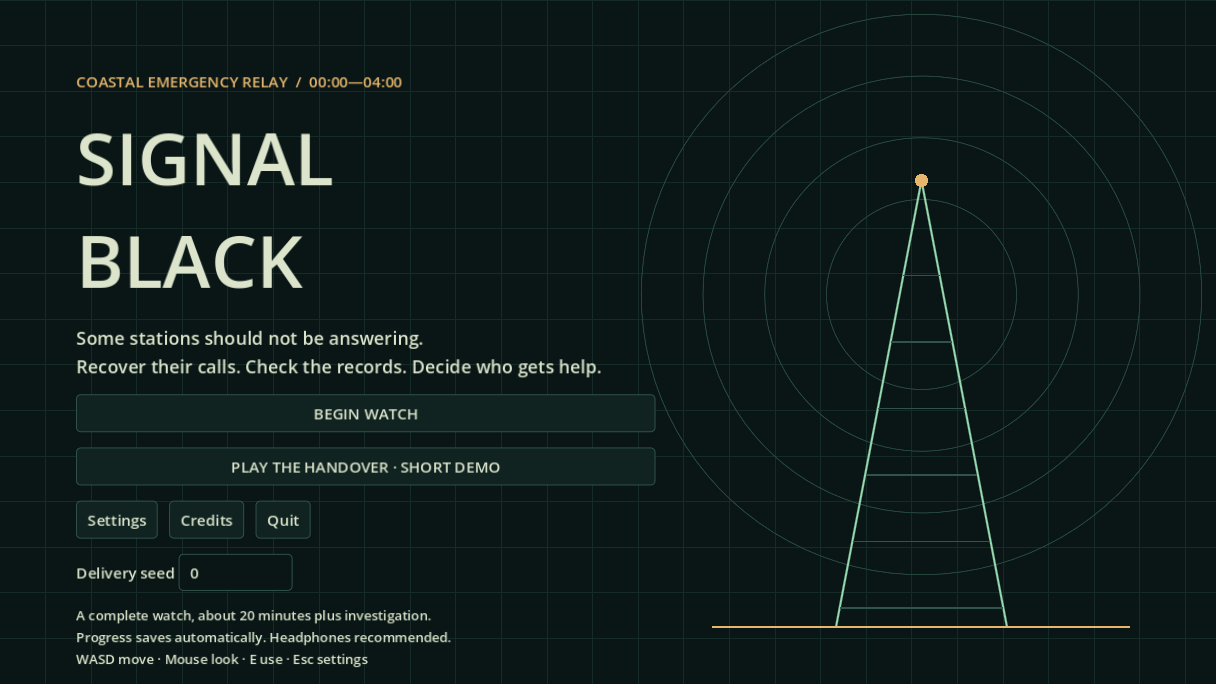Quit the game
1216x684 pixels.
283,520
